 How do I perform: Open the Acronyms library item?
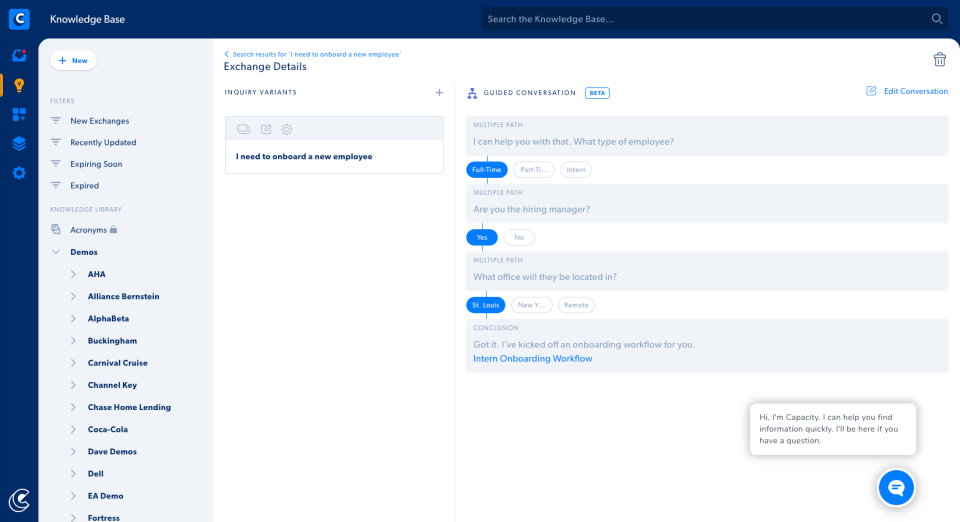pyautogui.click(x=88, y=230)
